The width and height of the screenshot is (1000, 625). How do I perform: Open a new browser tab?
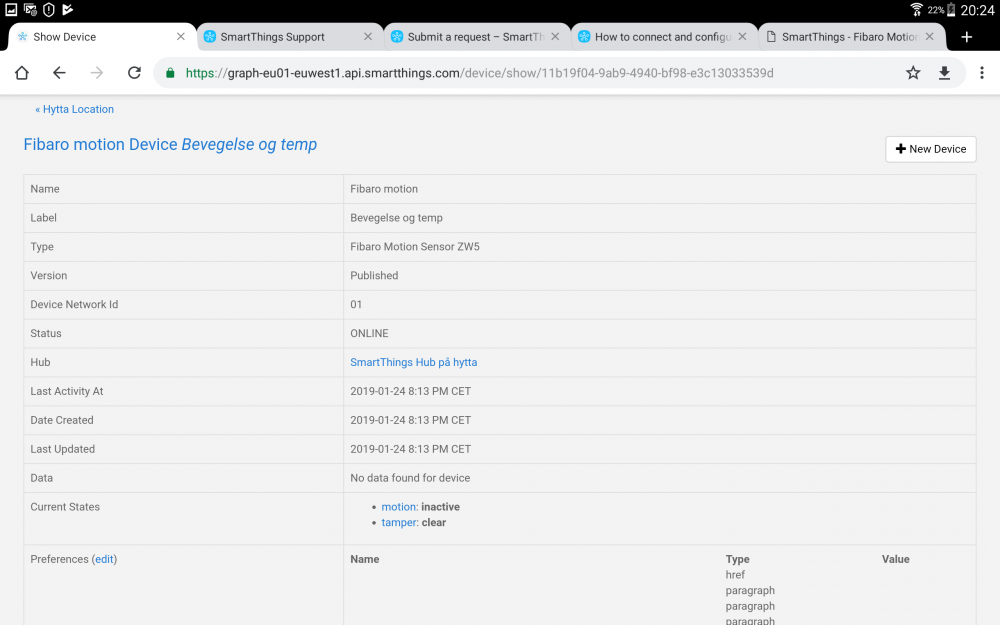(x=966, y=37)
